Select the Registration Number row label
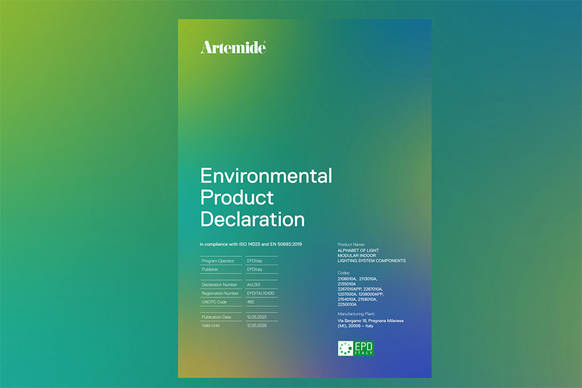 [x=220, y=293]
